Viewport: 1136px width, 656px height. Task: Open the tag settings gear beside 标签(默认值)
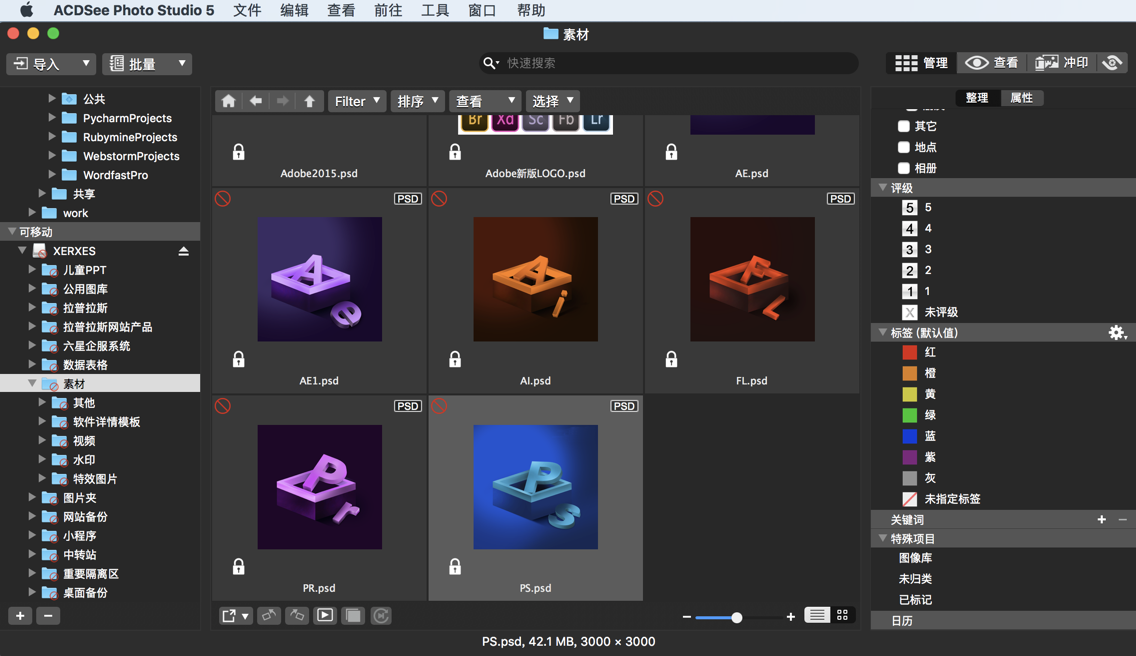(x=1117, y=332)
